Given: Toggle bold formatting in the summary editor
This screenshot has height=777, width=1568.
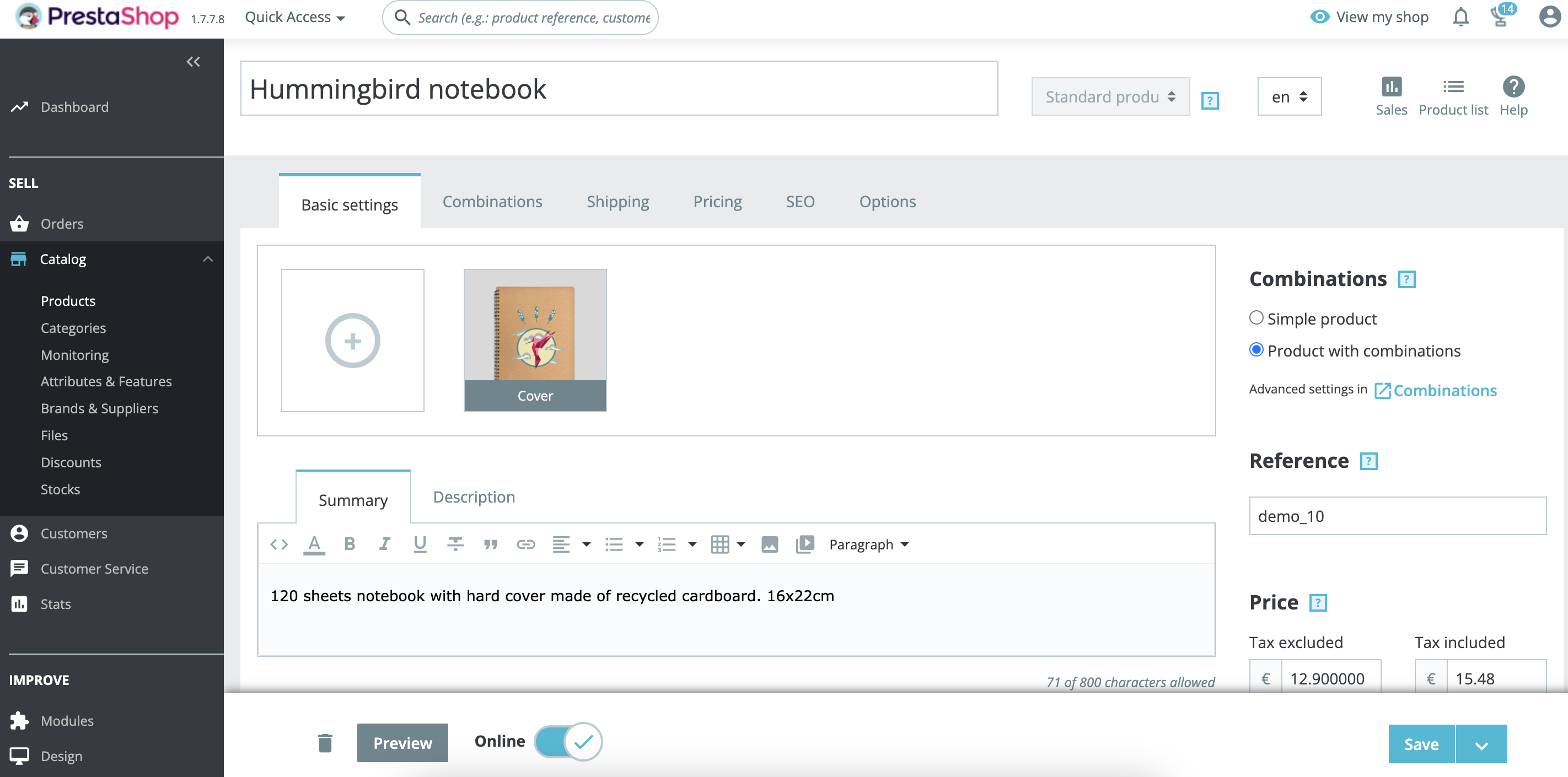Looking at the screenshot, I should coord(350,543).
